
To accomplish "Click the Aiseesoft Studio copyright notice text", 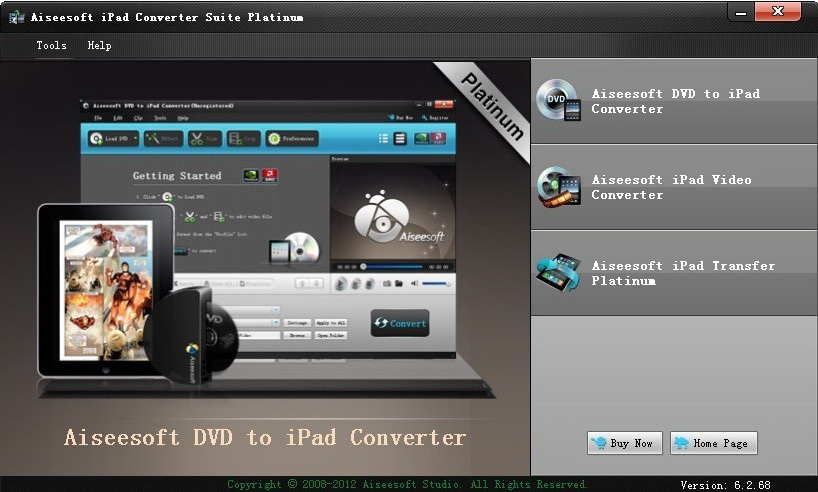I will [407, 484].
